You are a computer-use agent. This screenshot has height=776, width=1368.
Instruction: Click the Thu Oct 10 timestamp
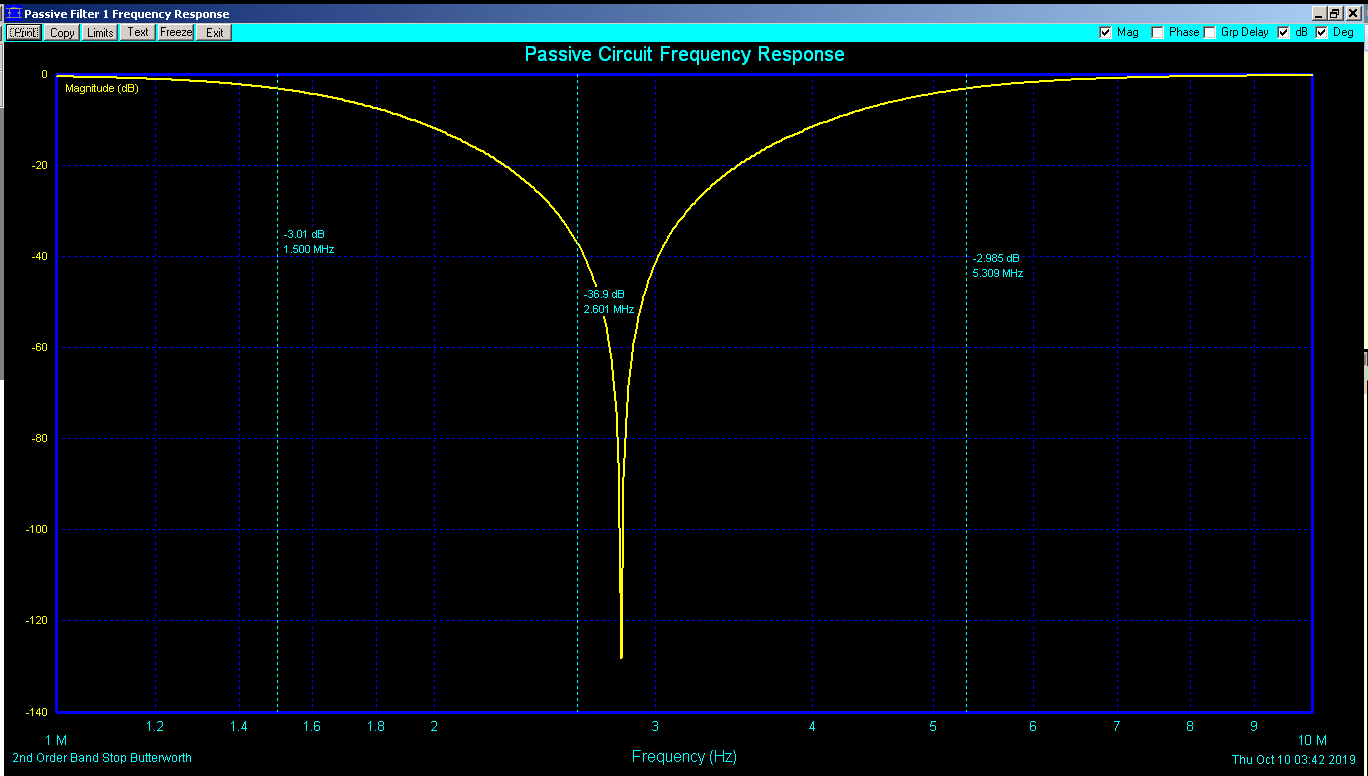tap(1294, 760)
